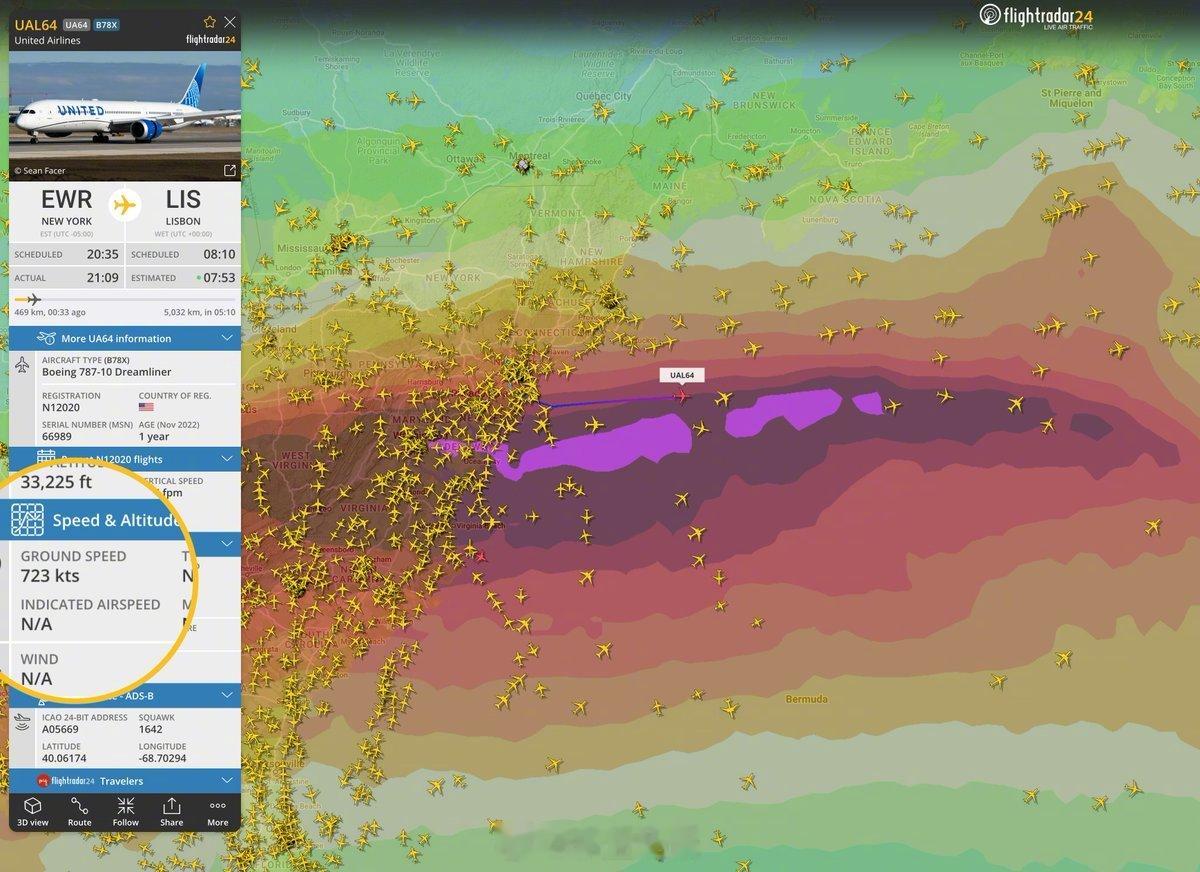
Task: Collapse the Speed & Altitude section chevron
Action: pyautogui.click(x=227, y=545)
